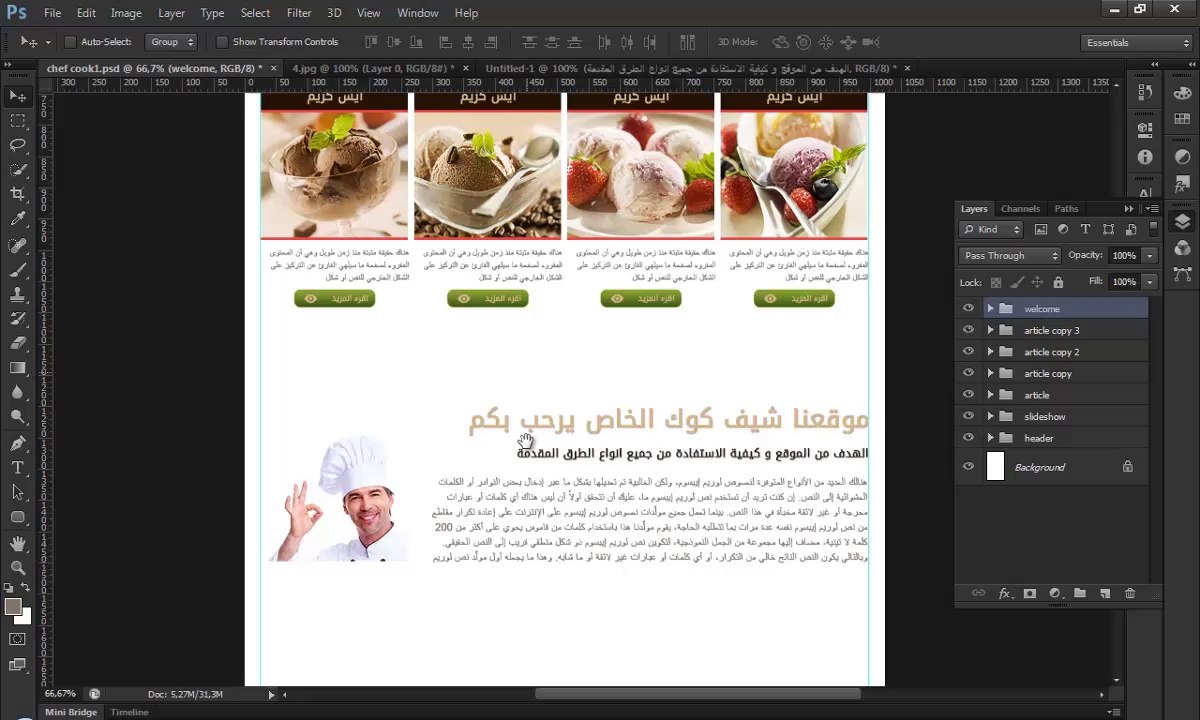Select the History Brush tool
Screen dimensions: 1200x720
pyautogui.click(x=18, y=319)
